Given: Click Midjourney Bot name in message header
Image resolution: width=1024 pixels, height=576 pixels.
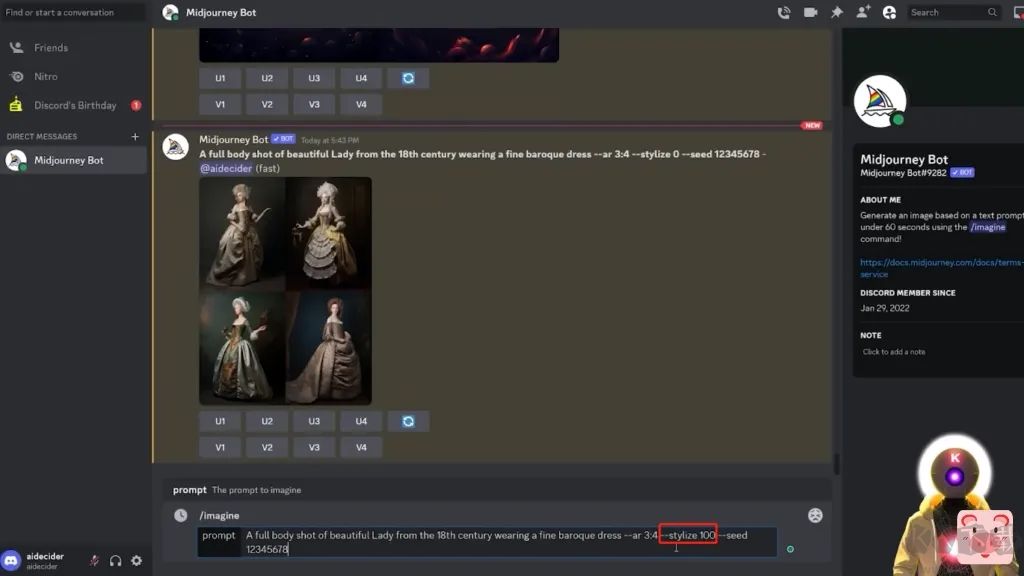Looking at the screenshot, I should 233,140.
